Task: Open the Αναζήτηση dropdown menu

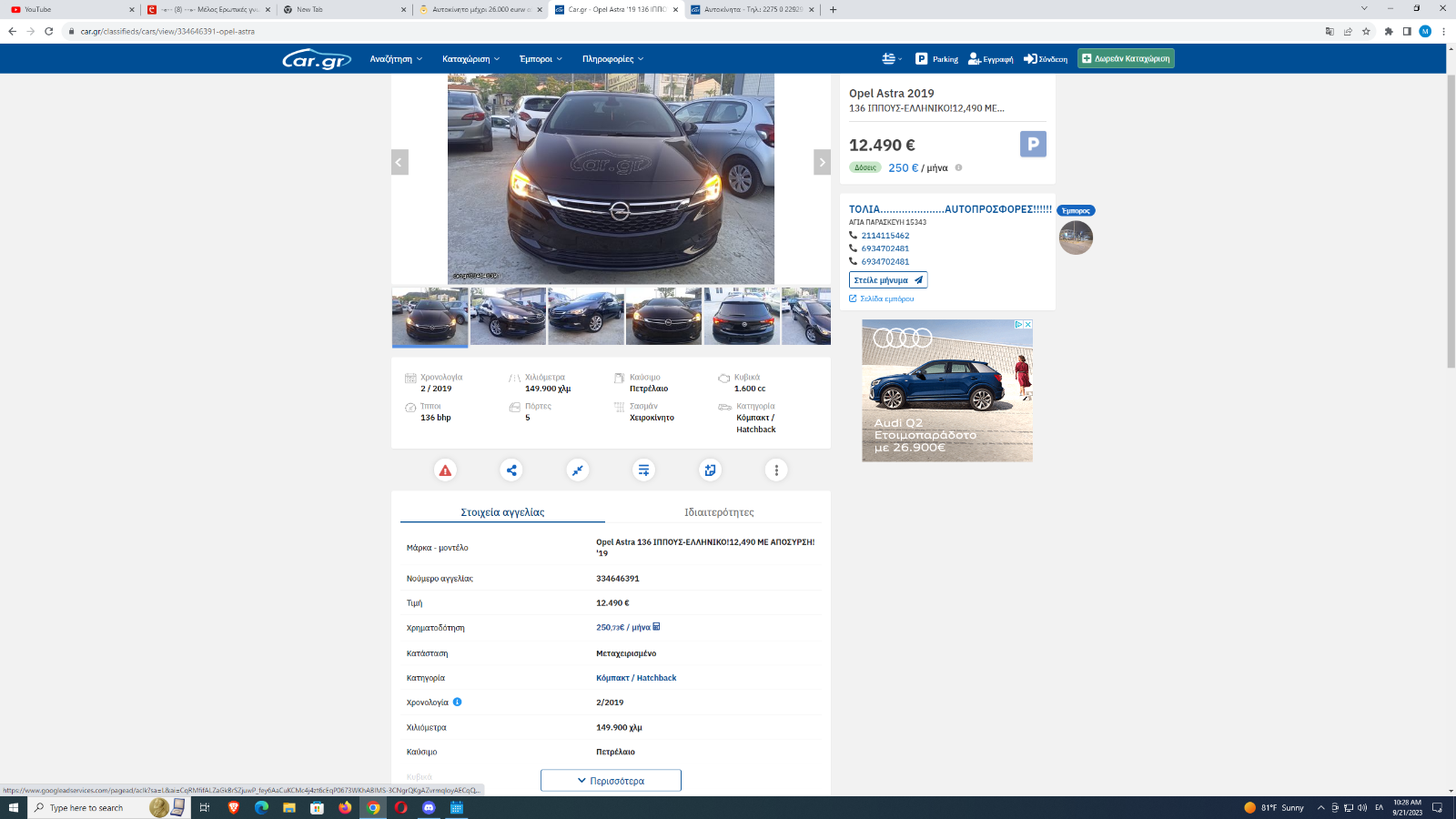Action: (x=396, y=58)
